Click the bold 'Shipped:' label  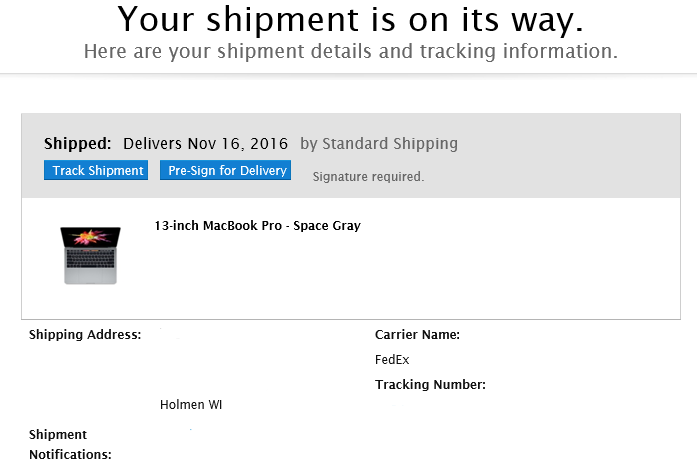click(78, 144)
